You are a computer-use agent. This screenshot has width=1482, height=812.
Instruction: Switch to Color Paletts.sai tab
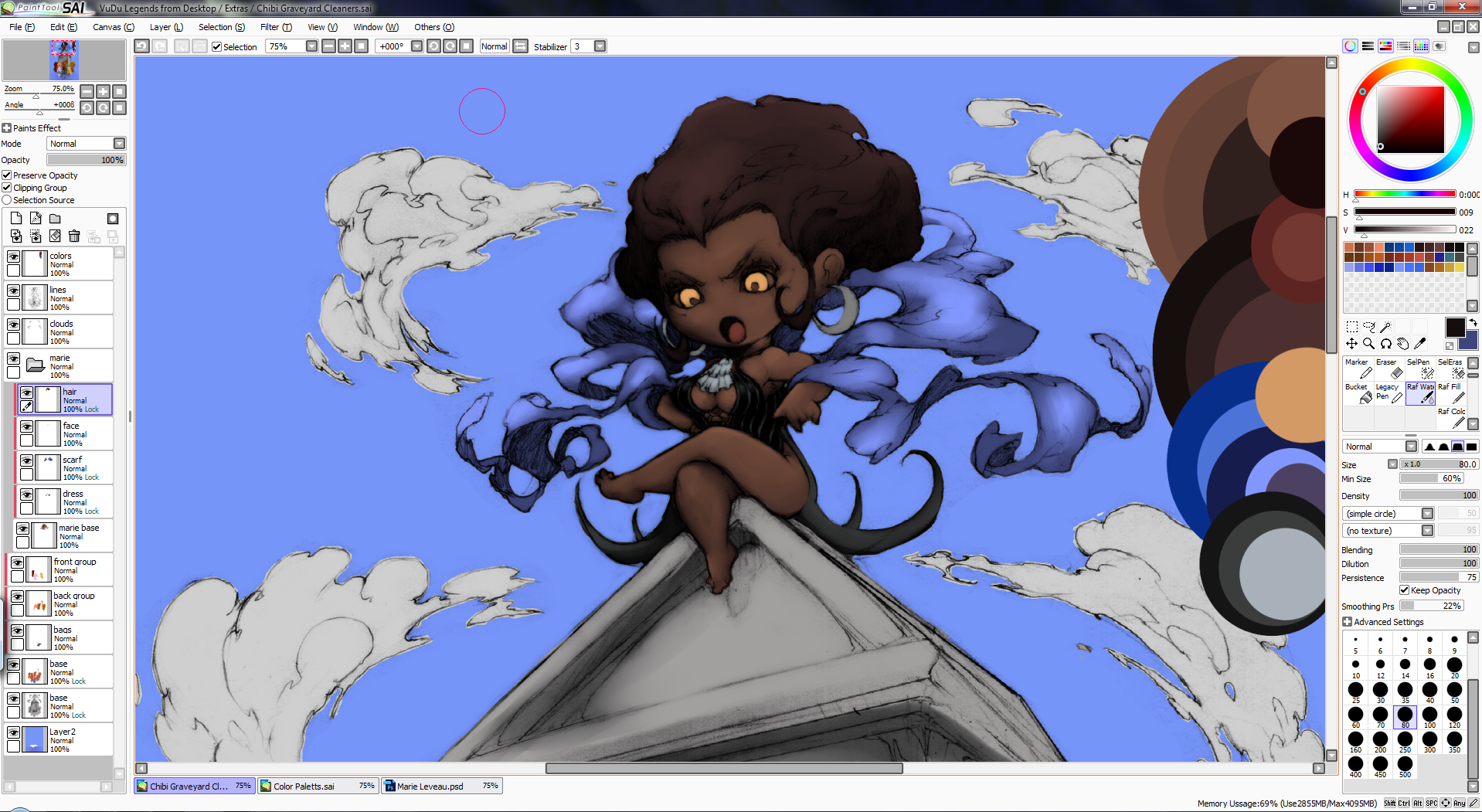[x=318, y=786]
